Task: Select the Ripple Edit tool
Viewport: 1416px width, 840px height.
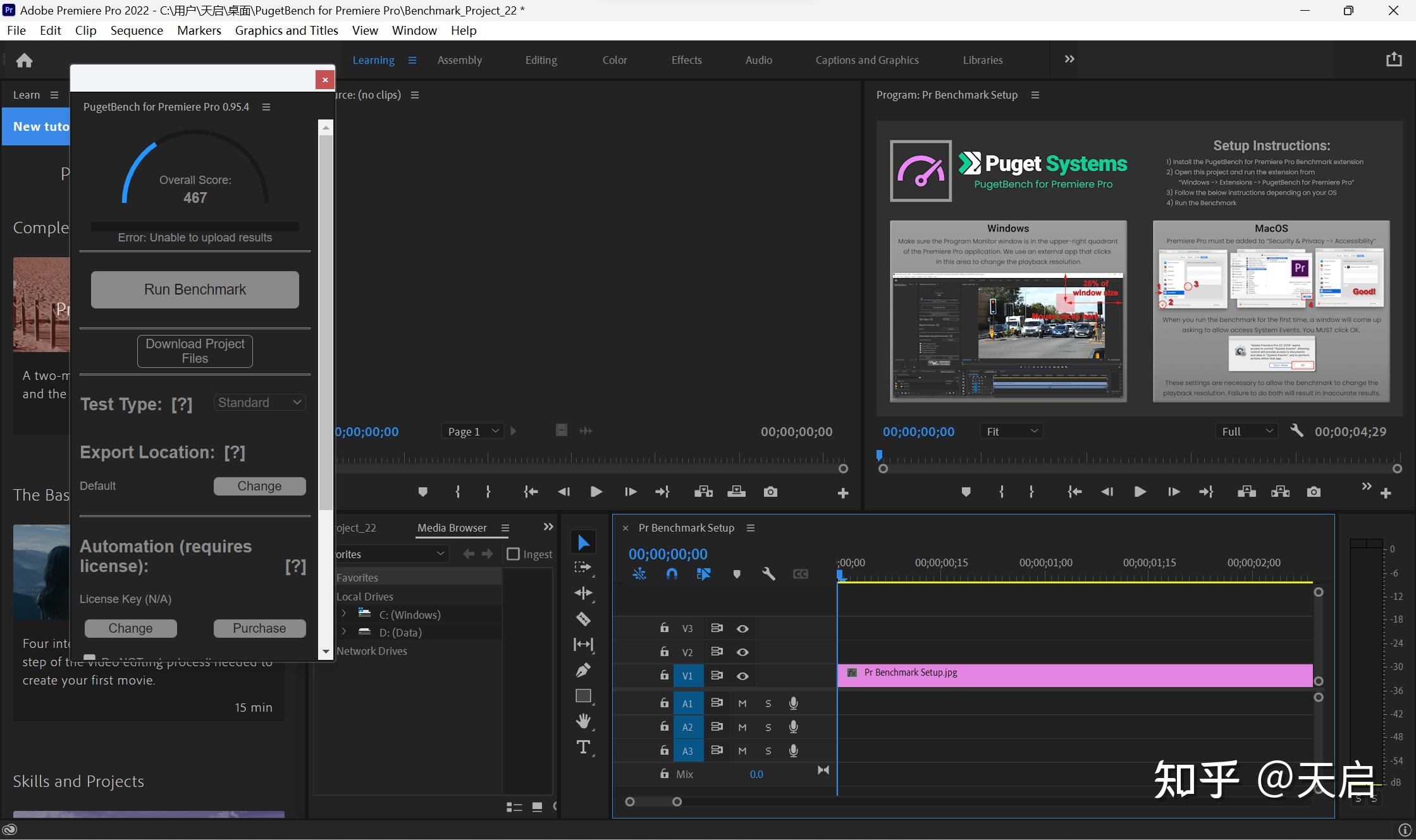Action: pos(583,593)
